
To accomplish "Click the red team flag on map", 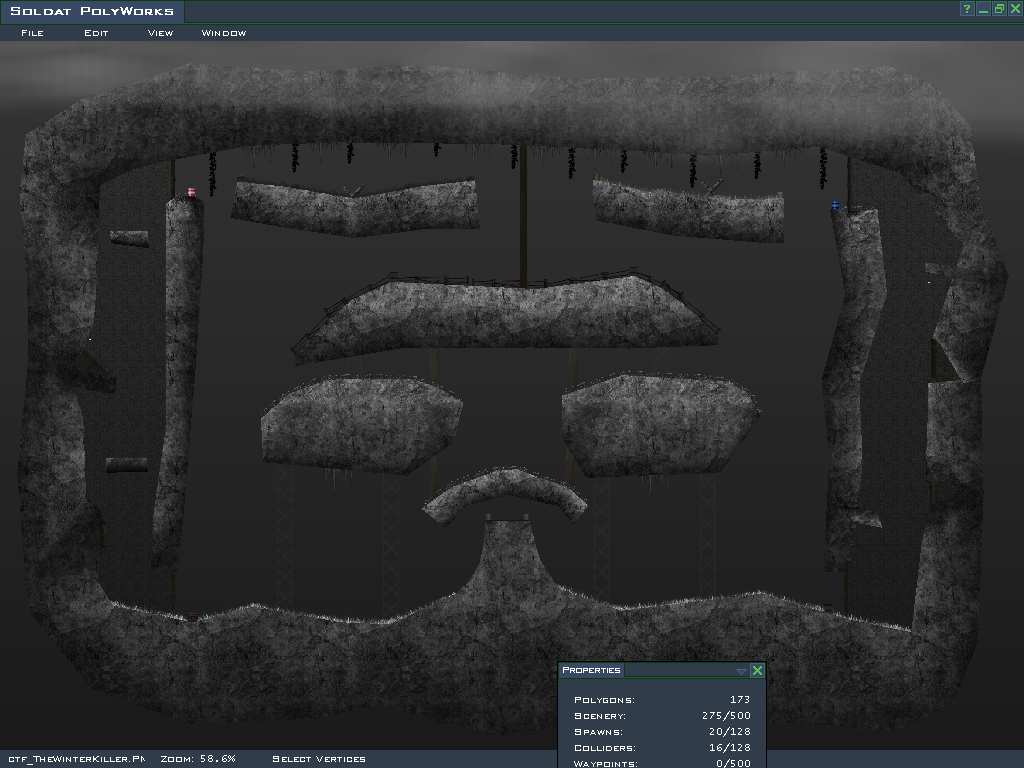I will (x=191, y=192).
